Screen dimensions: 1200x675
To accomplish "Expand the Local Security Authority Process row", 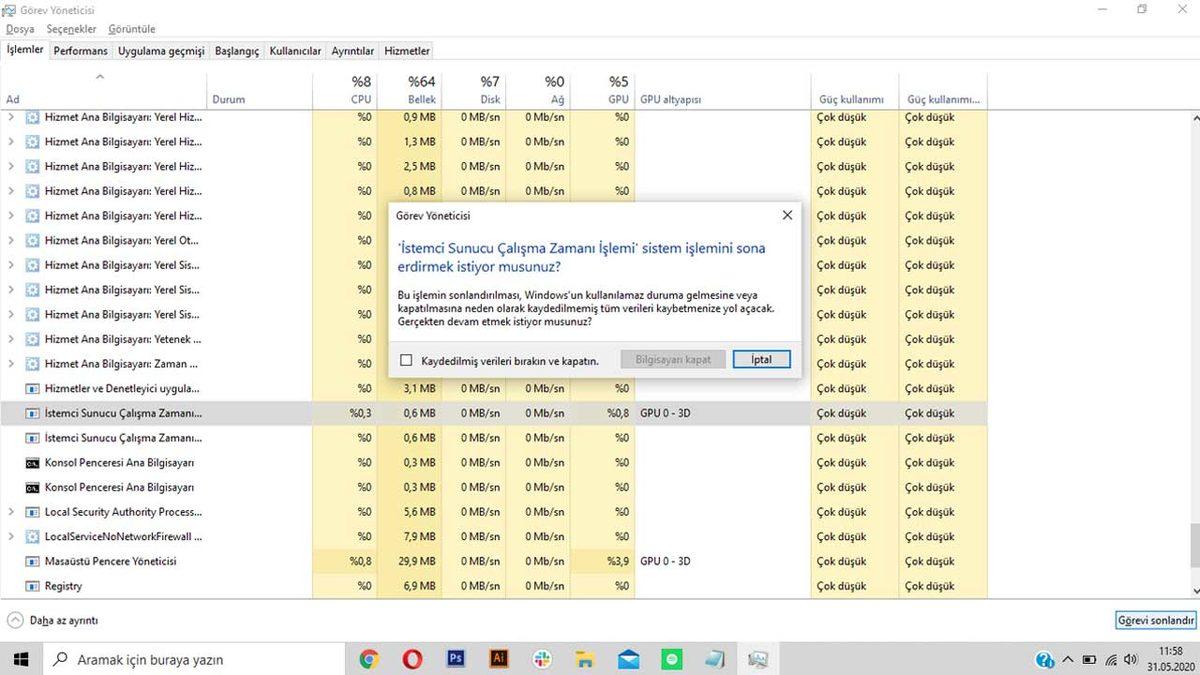I will pos(10,511).
